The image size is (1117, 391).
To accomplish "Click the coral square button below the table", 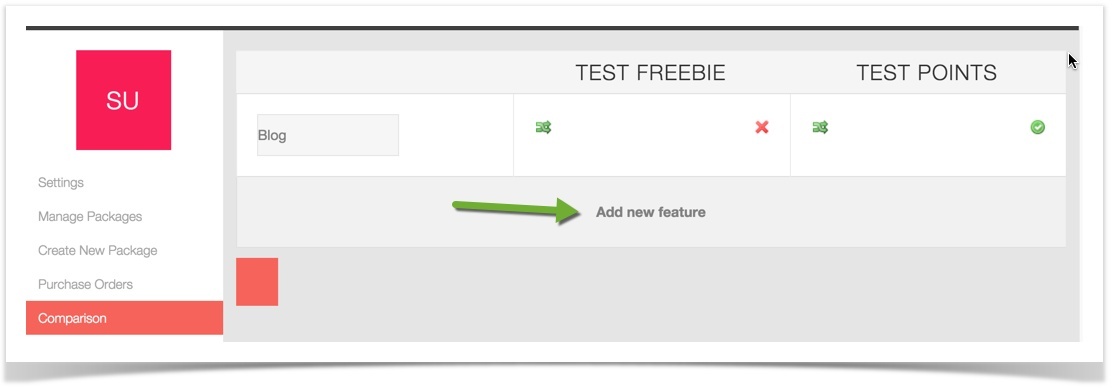I will click(x=257, y=282).
